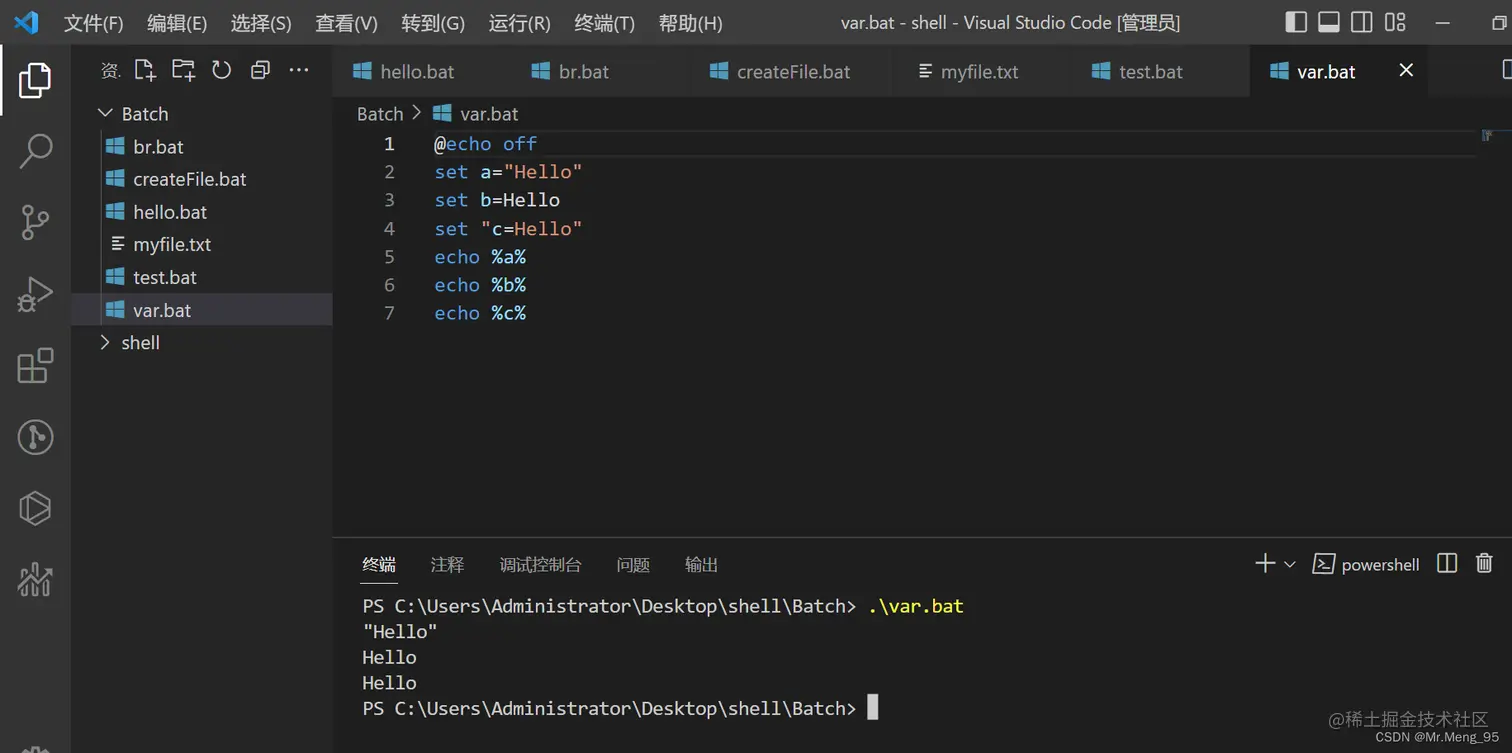Switch to the hello.bat editor tab

click(417, 71)
